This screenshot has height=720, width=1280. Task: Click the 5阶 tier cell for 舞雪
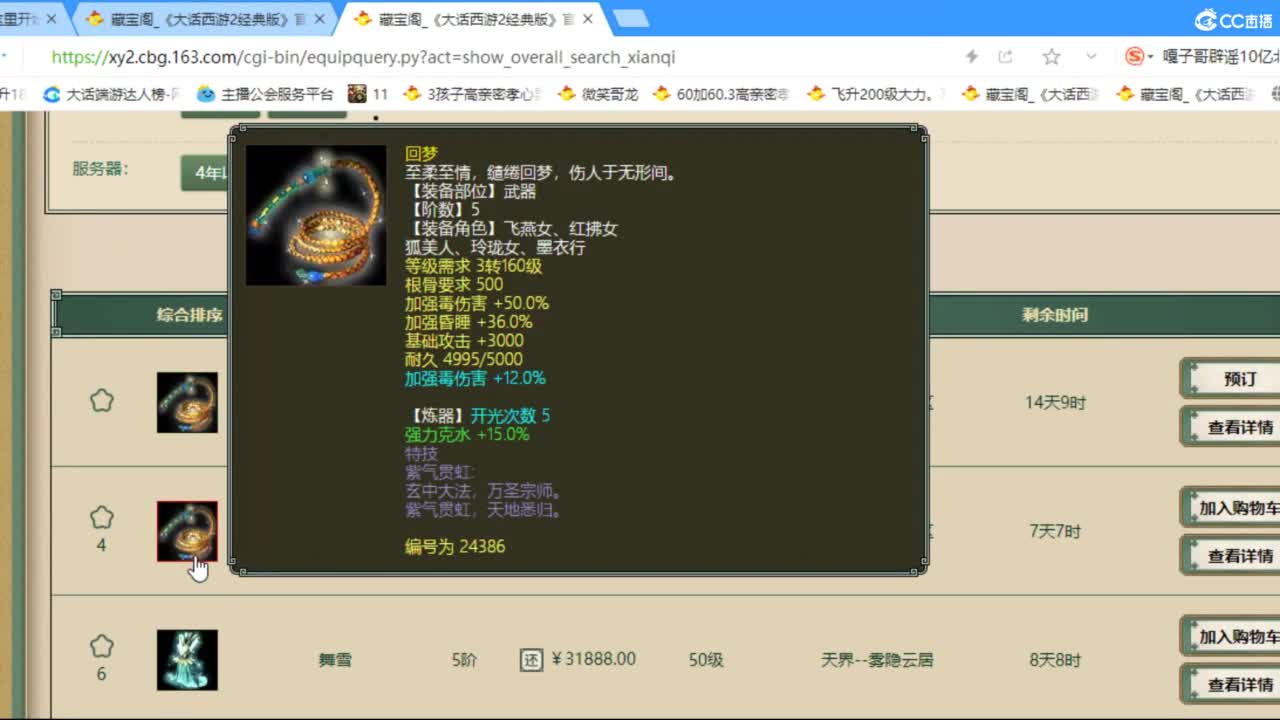[465, 660]
